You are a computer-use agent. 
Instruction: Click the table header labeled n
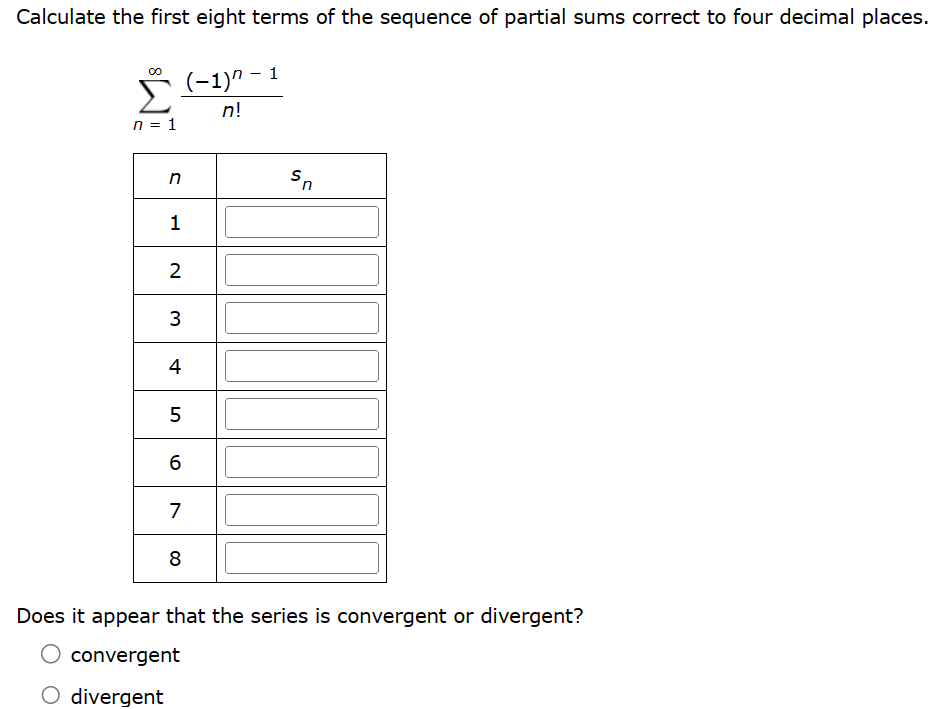[174, 175]
